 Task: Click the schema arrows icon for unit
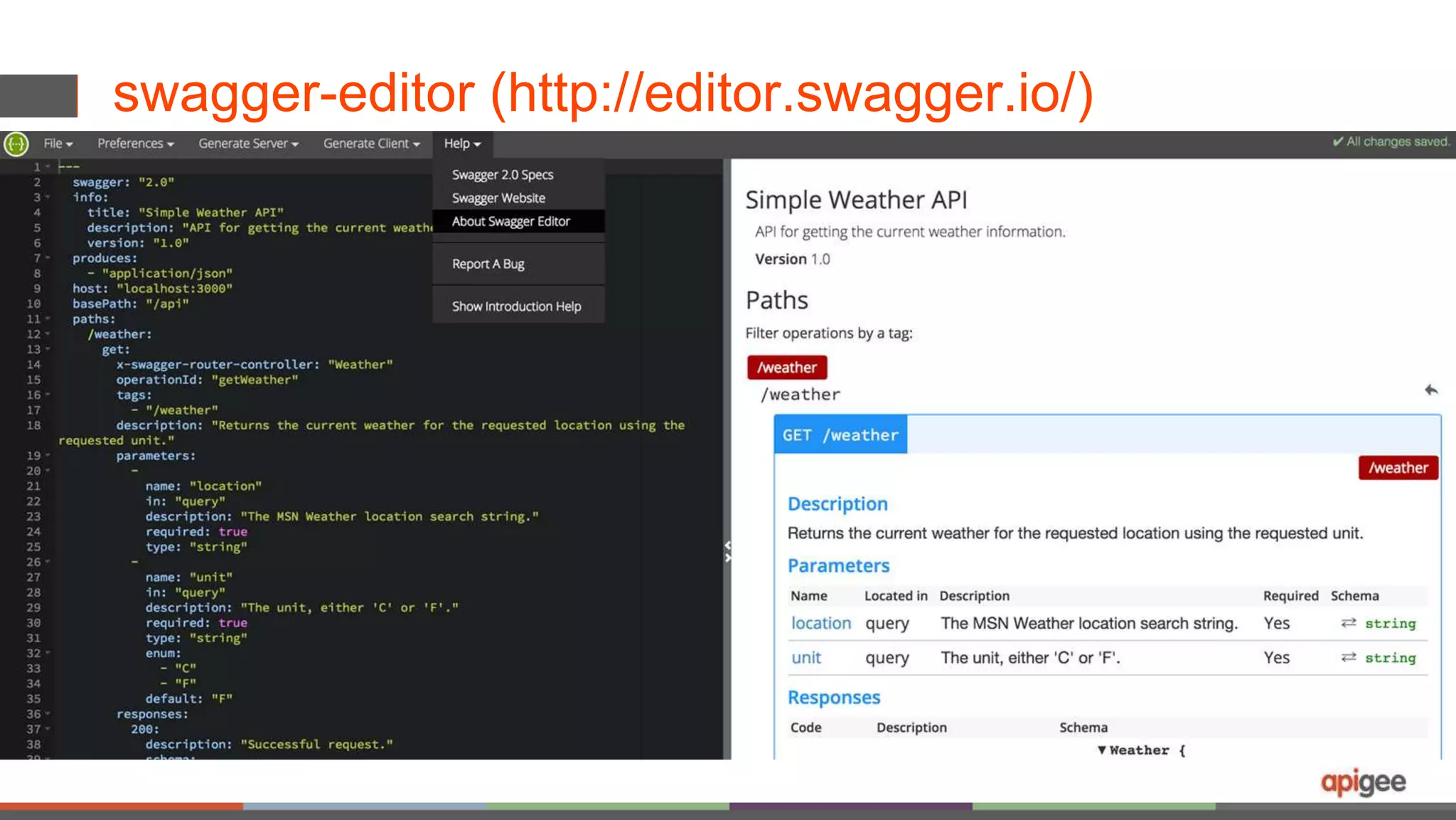[1349, 657]
